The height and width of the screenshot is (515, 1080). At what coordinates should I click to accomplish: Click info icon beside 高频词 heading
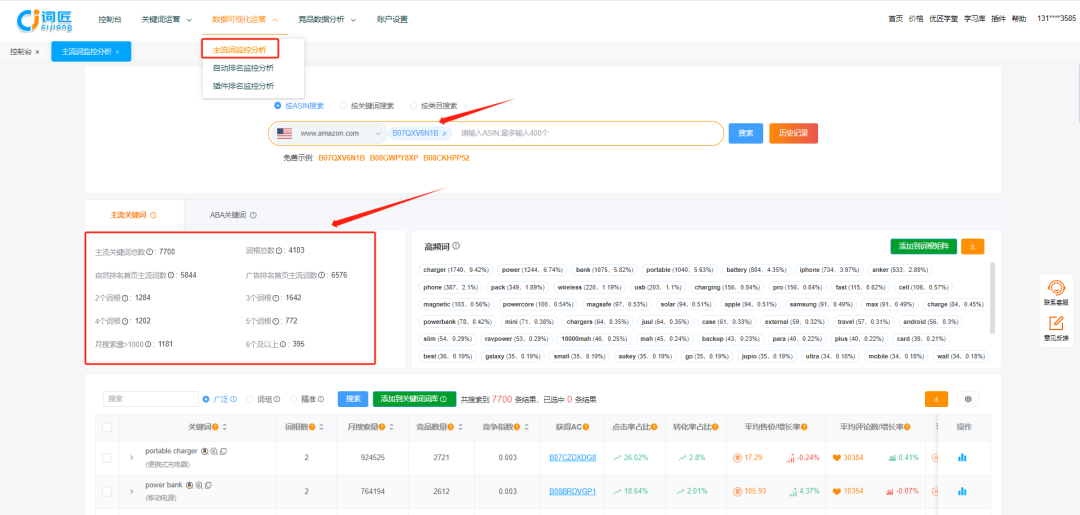[x=457, y=246]
